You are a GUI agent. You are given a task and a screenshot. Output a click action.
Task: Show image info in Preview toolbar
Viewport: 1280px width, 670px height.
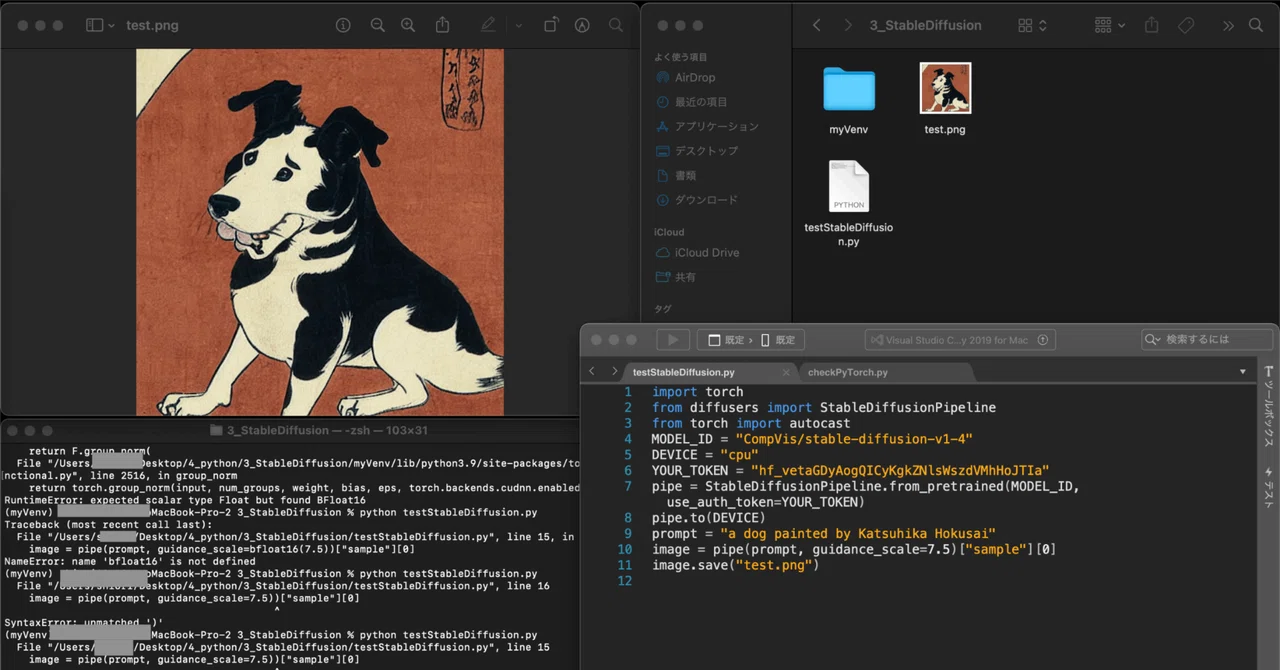(x=343, y=25)
